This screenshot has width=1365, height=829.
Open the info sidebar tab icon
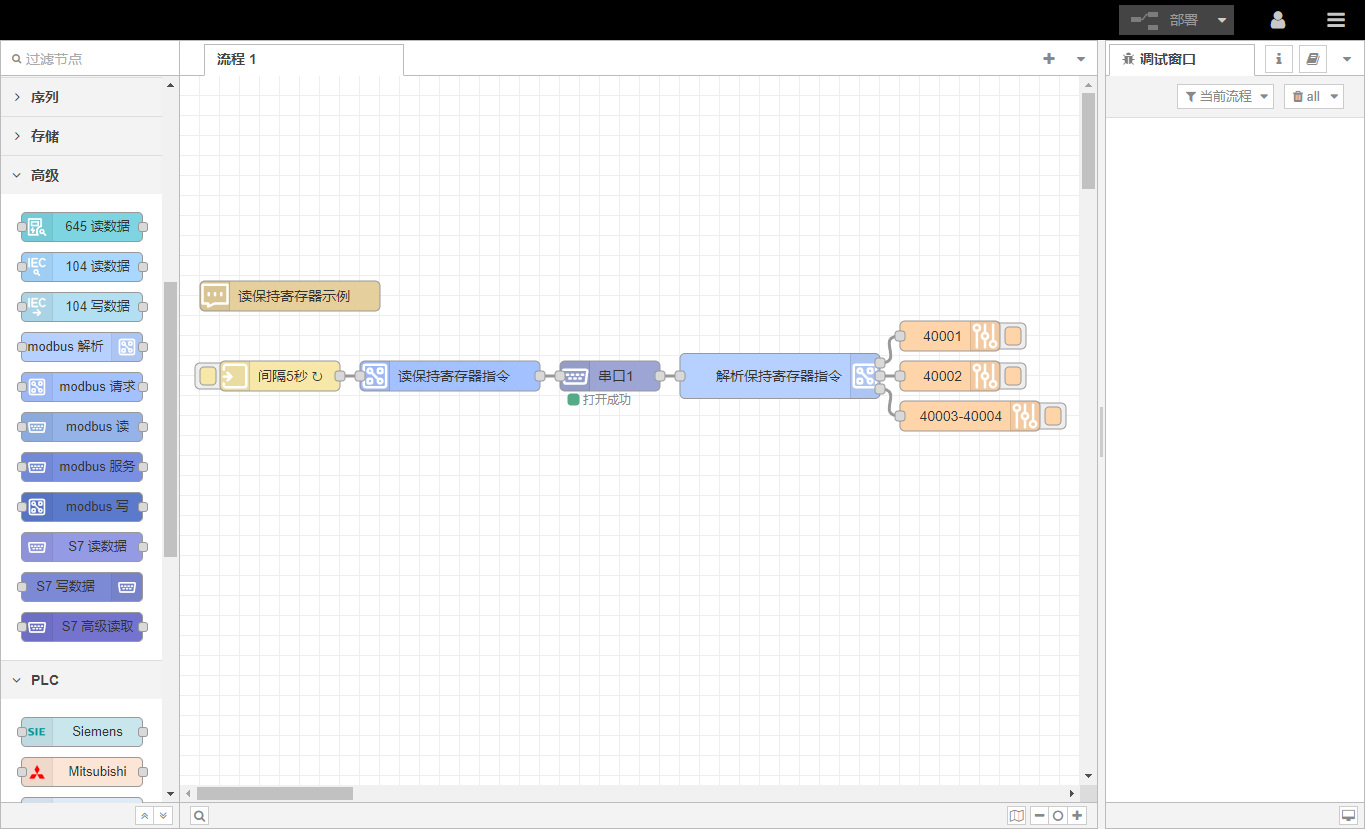[1278, 59]
